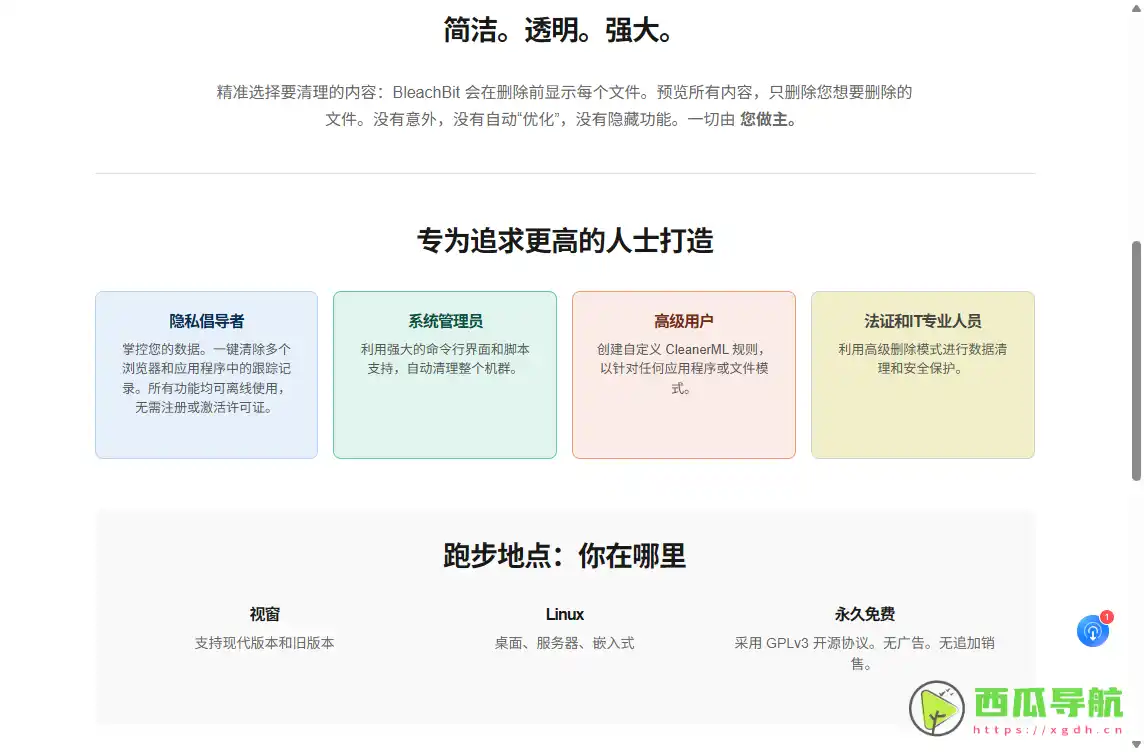Click the Linux platform label
Viewport: 1144px width, 752px height.
pos(565,614)
